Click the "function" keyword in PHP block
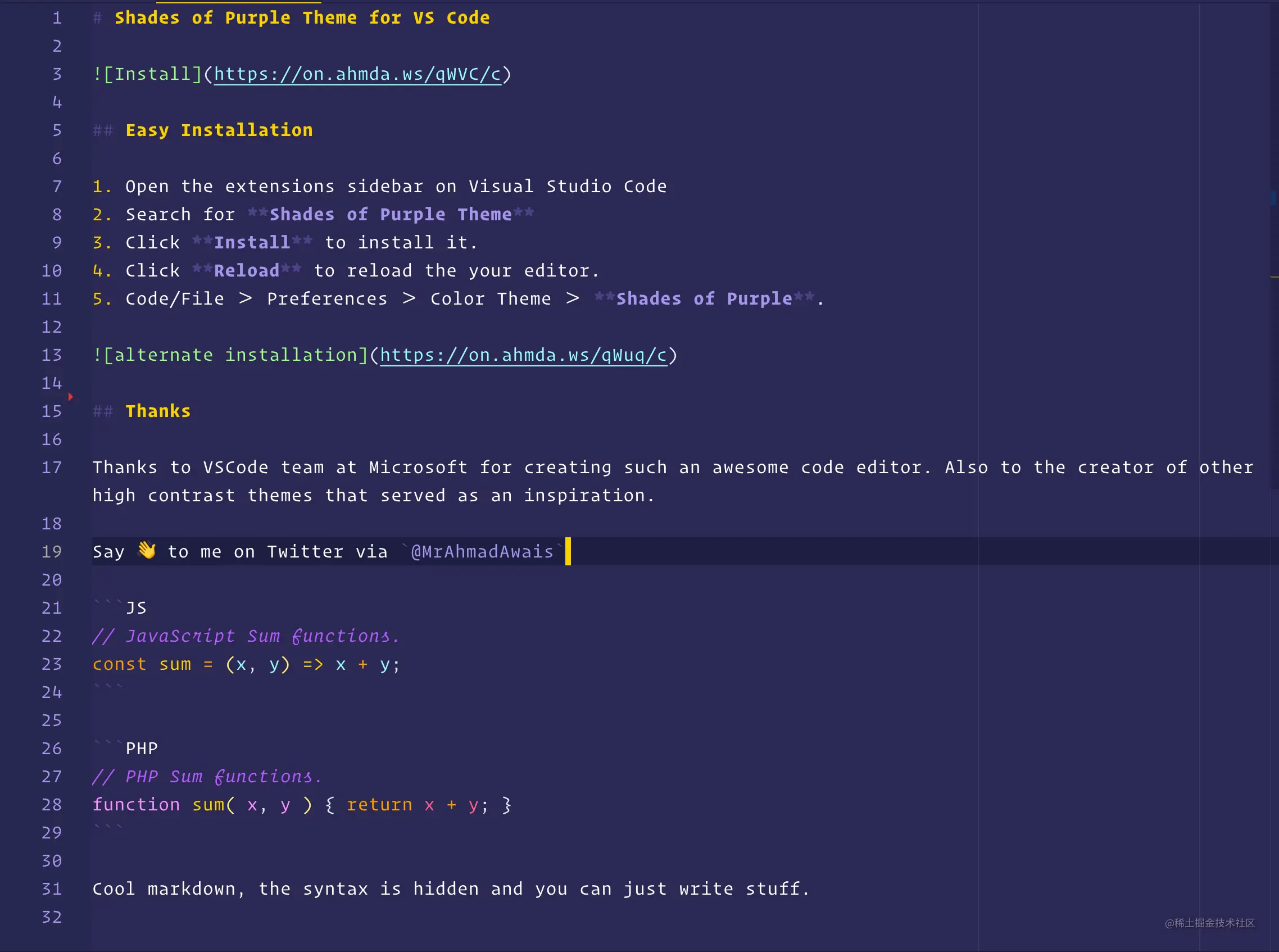The image size is (1279, 952). [x=136, y=804]
